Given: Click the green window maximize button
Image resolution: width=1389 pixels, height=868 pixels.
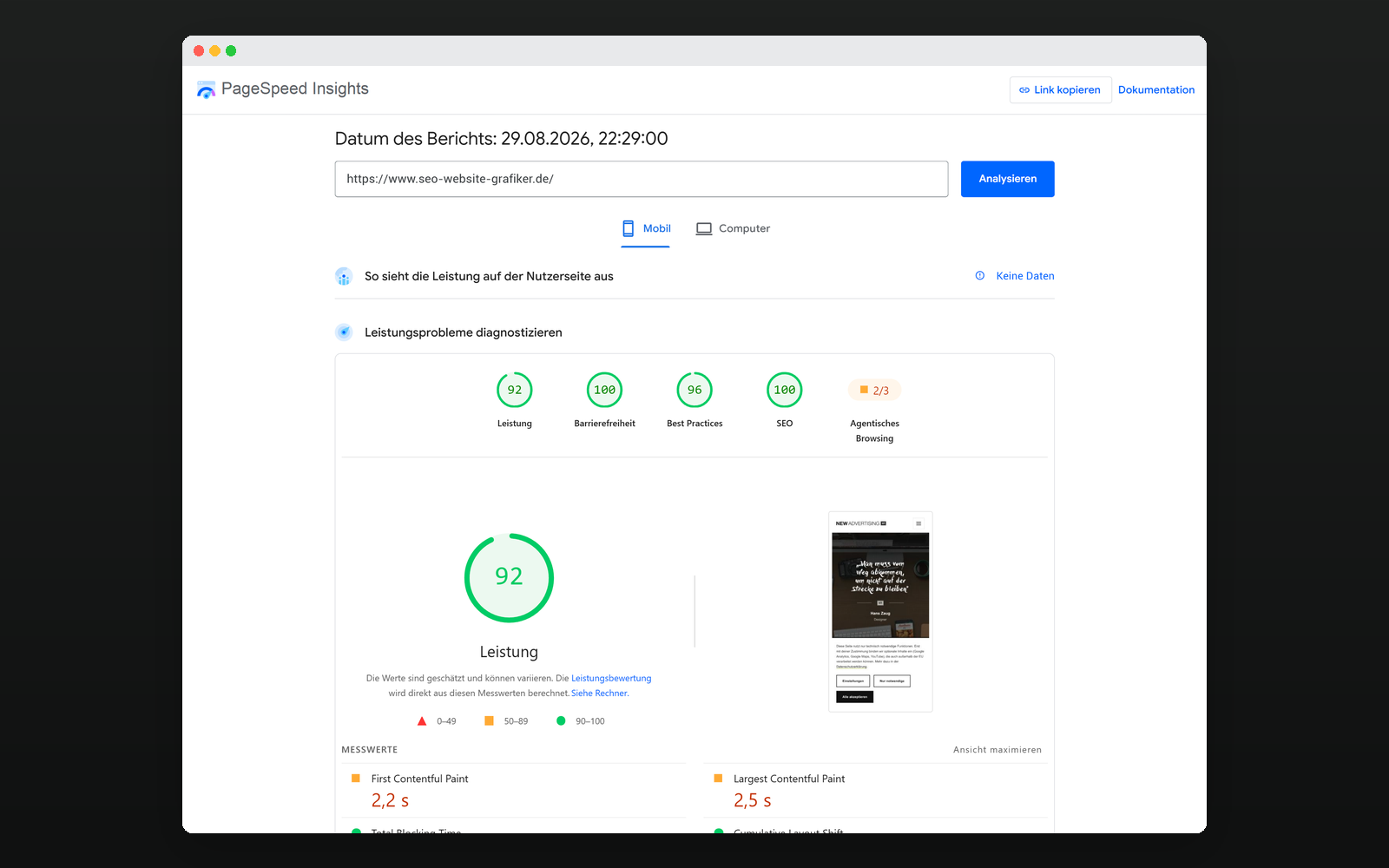Looking at the screenshot, I should 231,51.
